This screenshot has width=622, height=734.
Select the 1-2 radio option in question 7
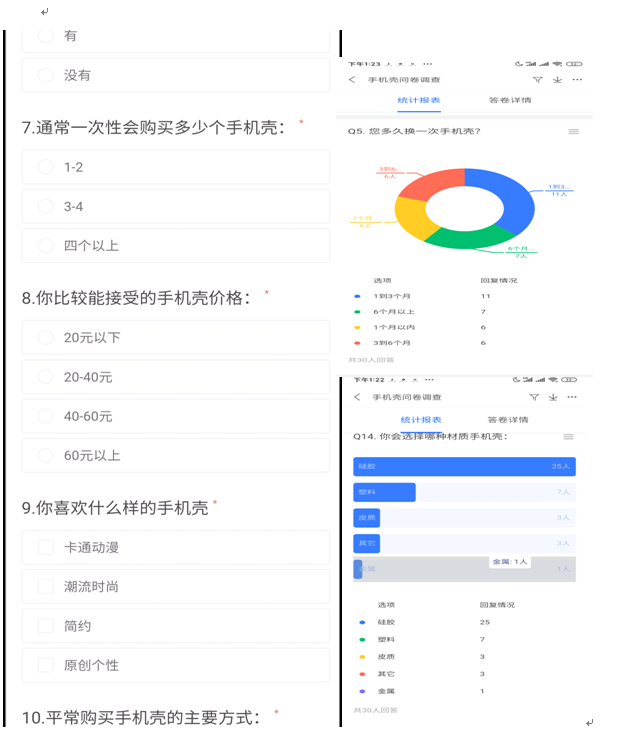46,167
